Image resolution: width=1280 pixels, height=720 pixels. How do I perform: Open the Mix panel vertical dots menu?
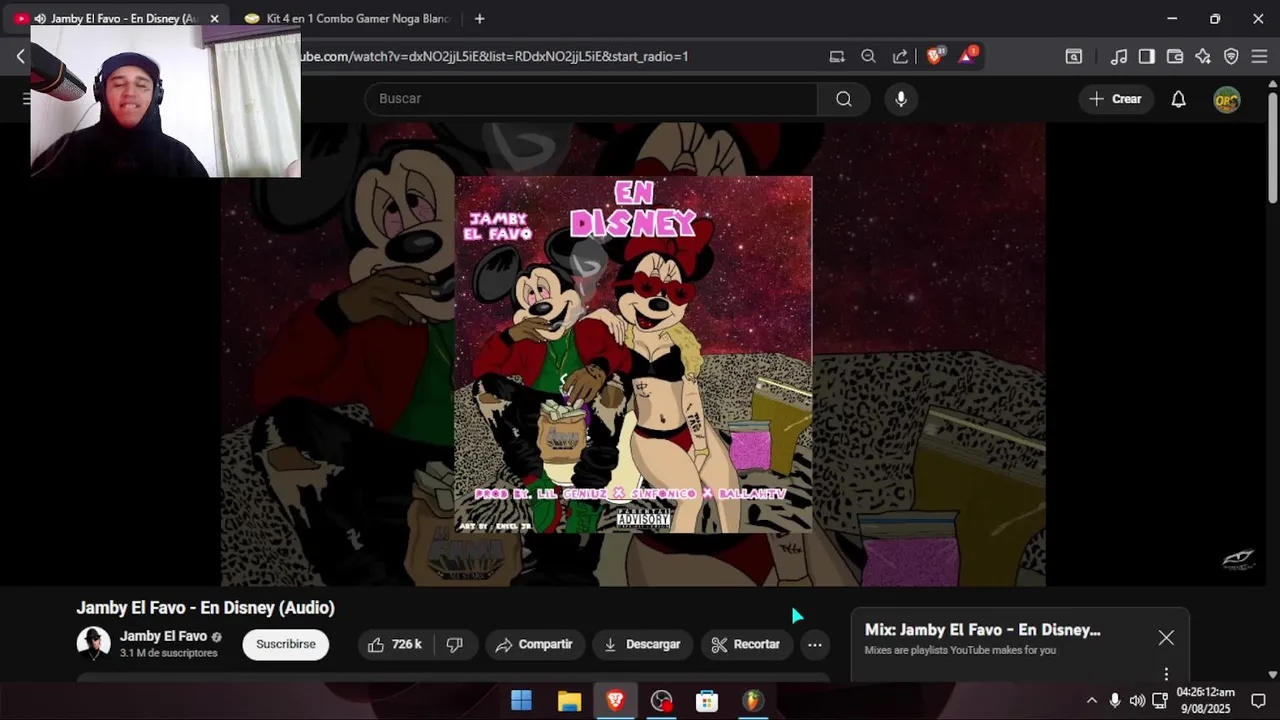tap(1166, 674)
